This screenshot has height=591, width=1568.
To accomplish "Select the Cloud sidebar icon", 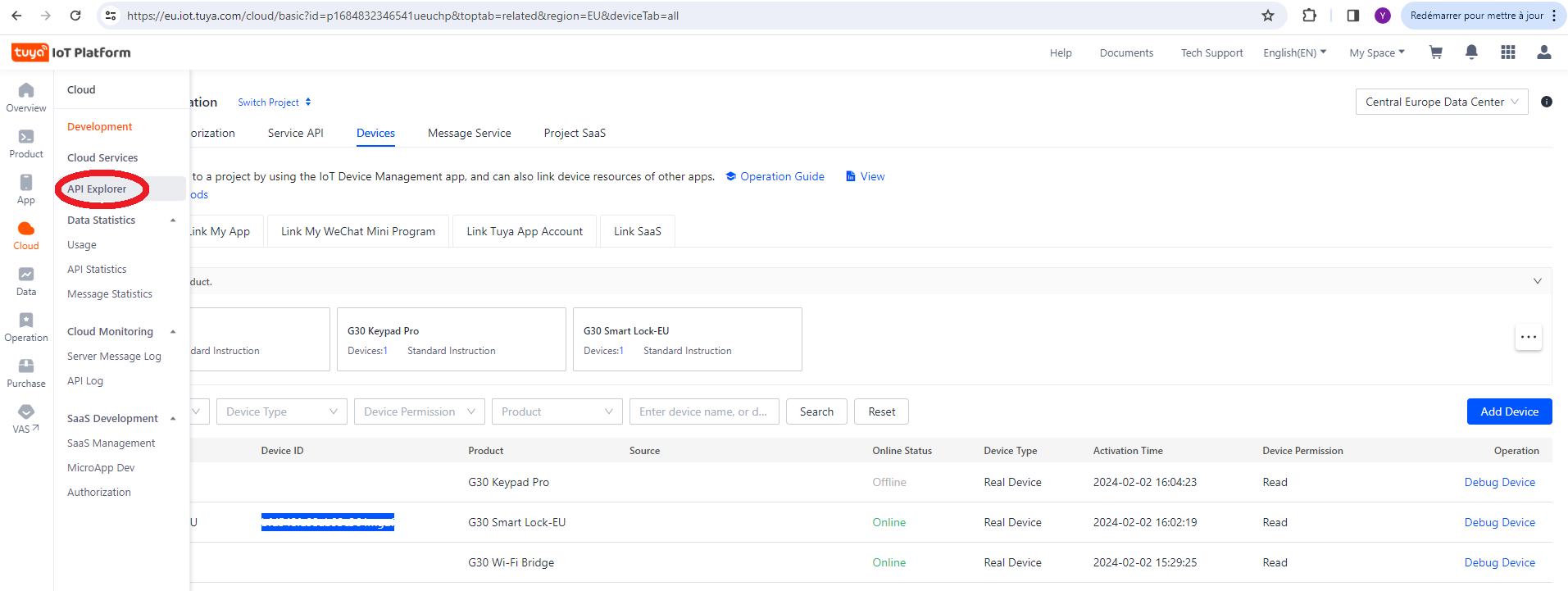I will [26, 235].
